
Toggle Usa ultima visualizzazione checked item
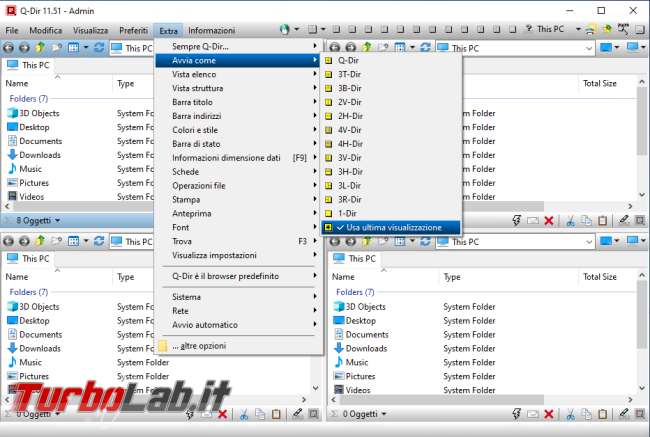coord(391,227)
